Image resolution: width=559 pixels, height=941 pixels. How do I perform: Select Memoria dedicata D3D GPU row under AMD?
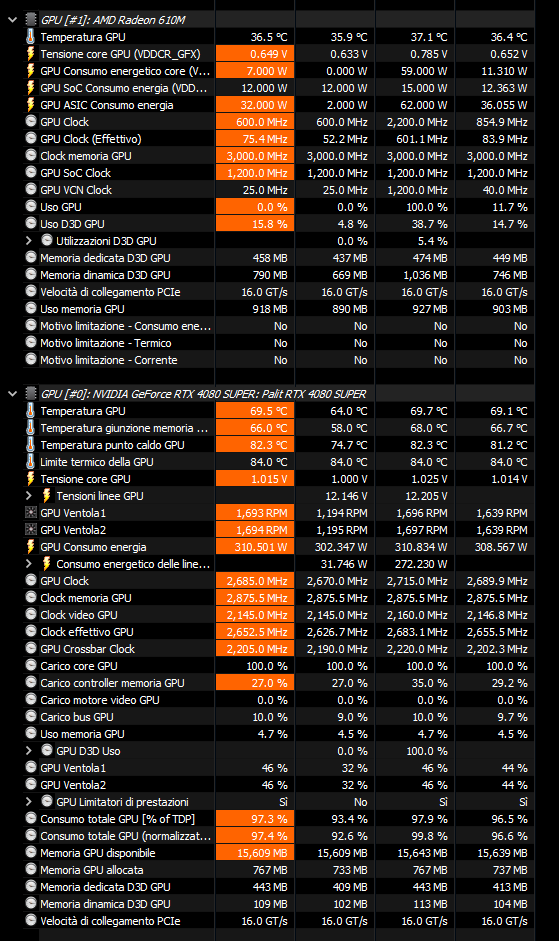[279, 258]
